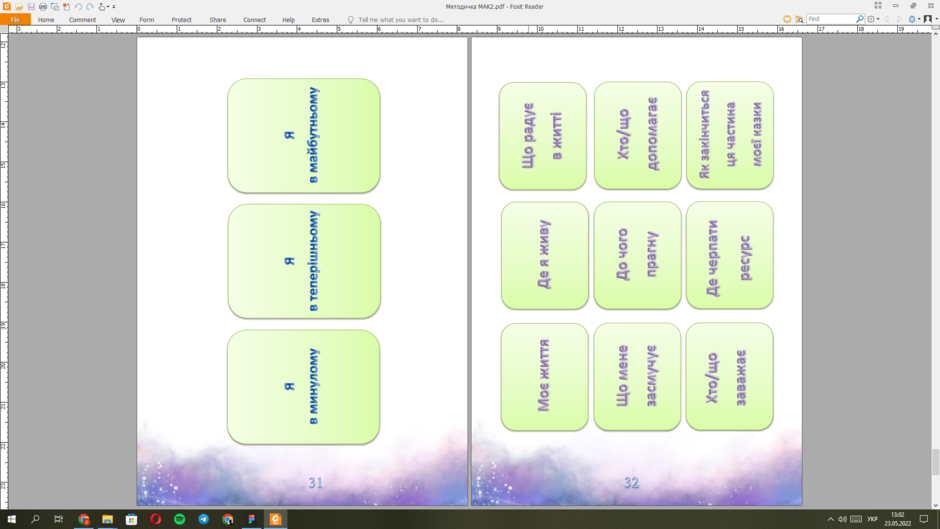Screen dimensions: 940x529
Task: Click the 'Tell me what you want to do' box
Action: coord(400,20)
